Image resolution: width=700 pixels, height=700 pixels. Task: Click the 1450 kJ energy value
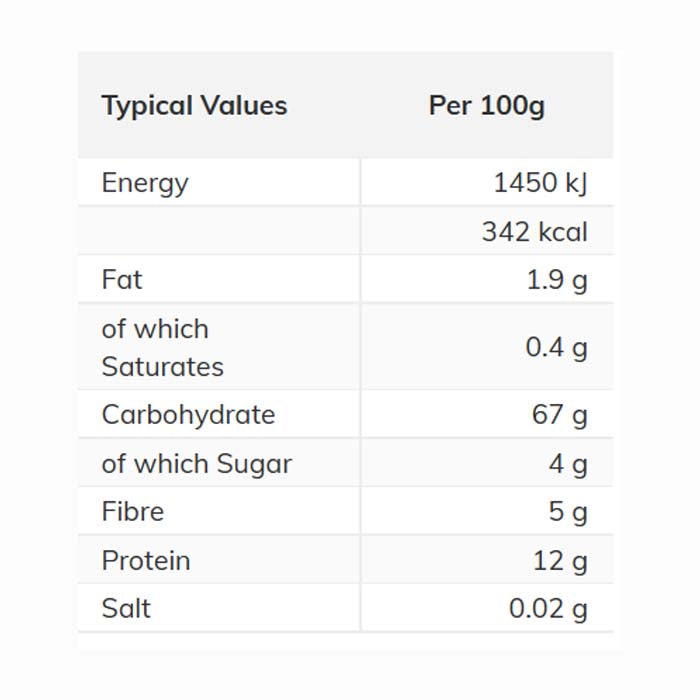click(540, 183)
